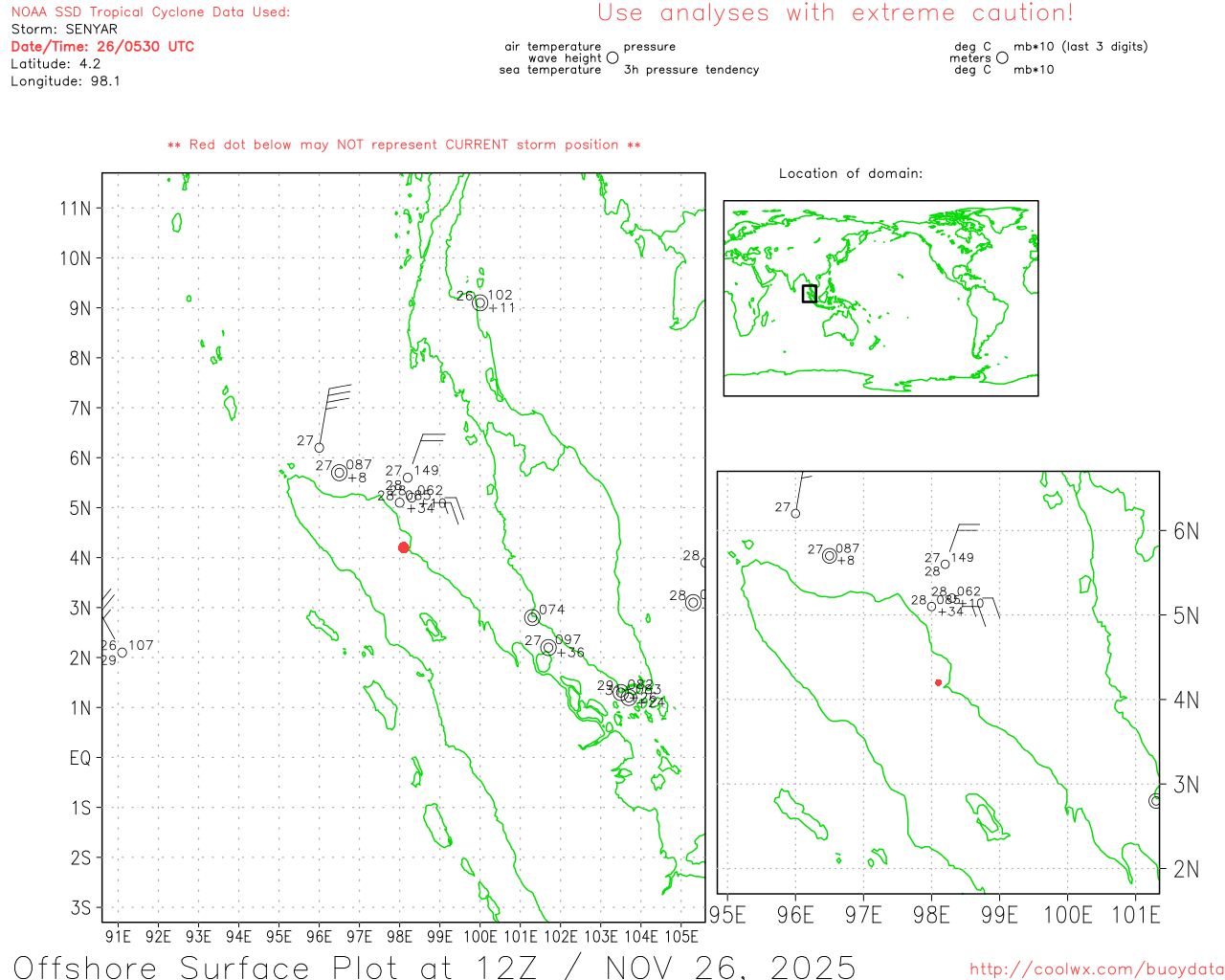Select the pressure 087 station on main map
The height and width of the screenshot is (980, 1225).
click(x=339, y=472)
